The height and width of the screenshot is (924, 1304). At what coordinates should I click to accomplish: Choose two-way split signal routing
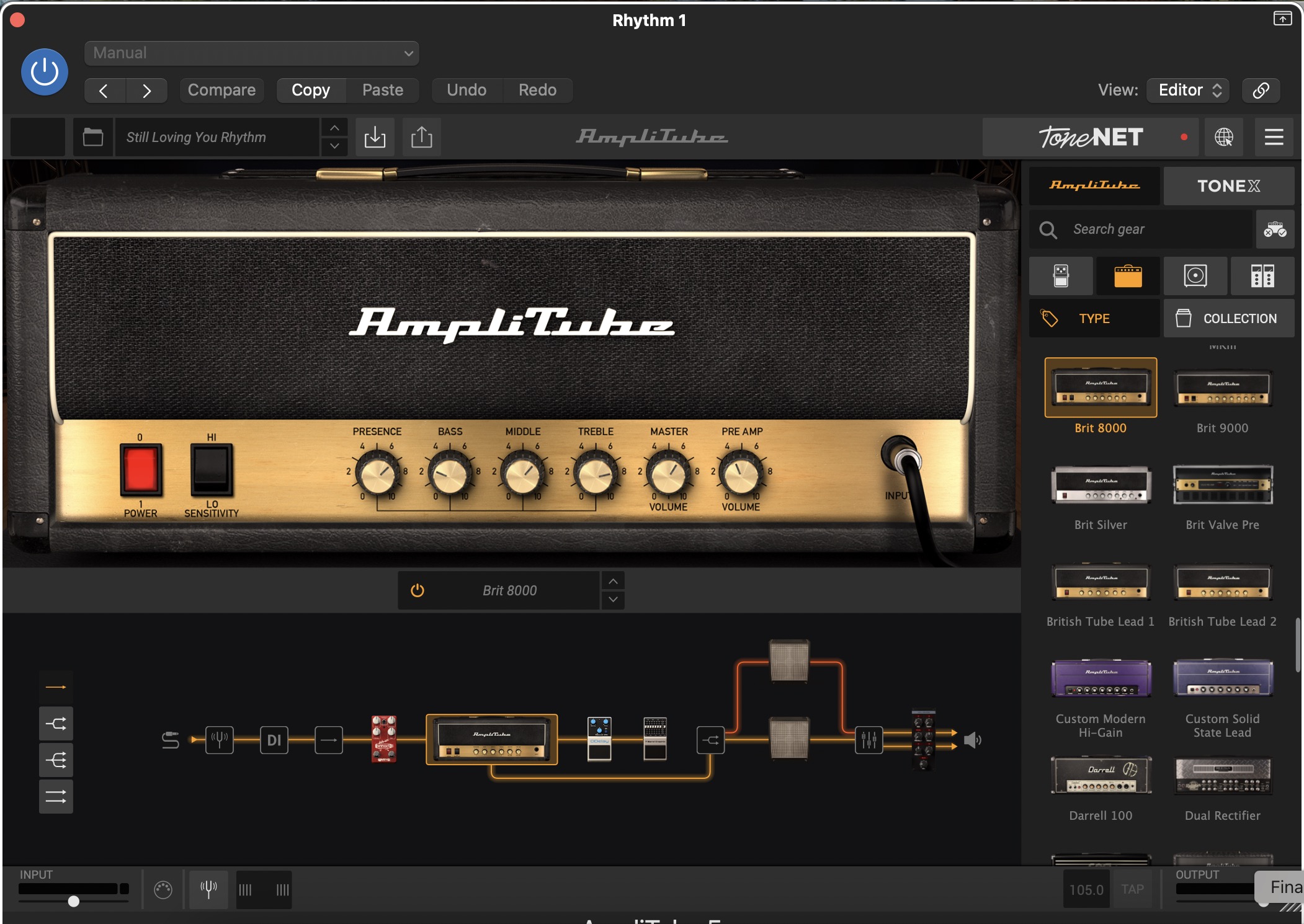pyautogui.click(x=56, y=724)
